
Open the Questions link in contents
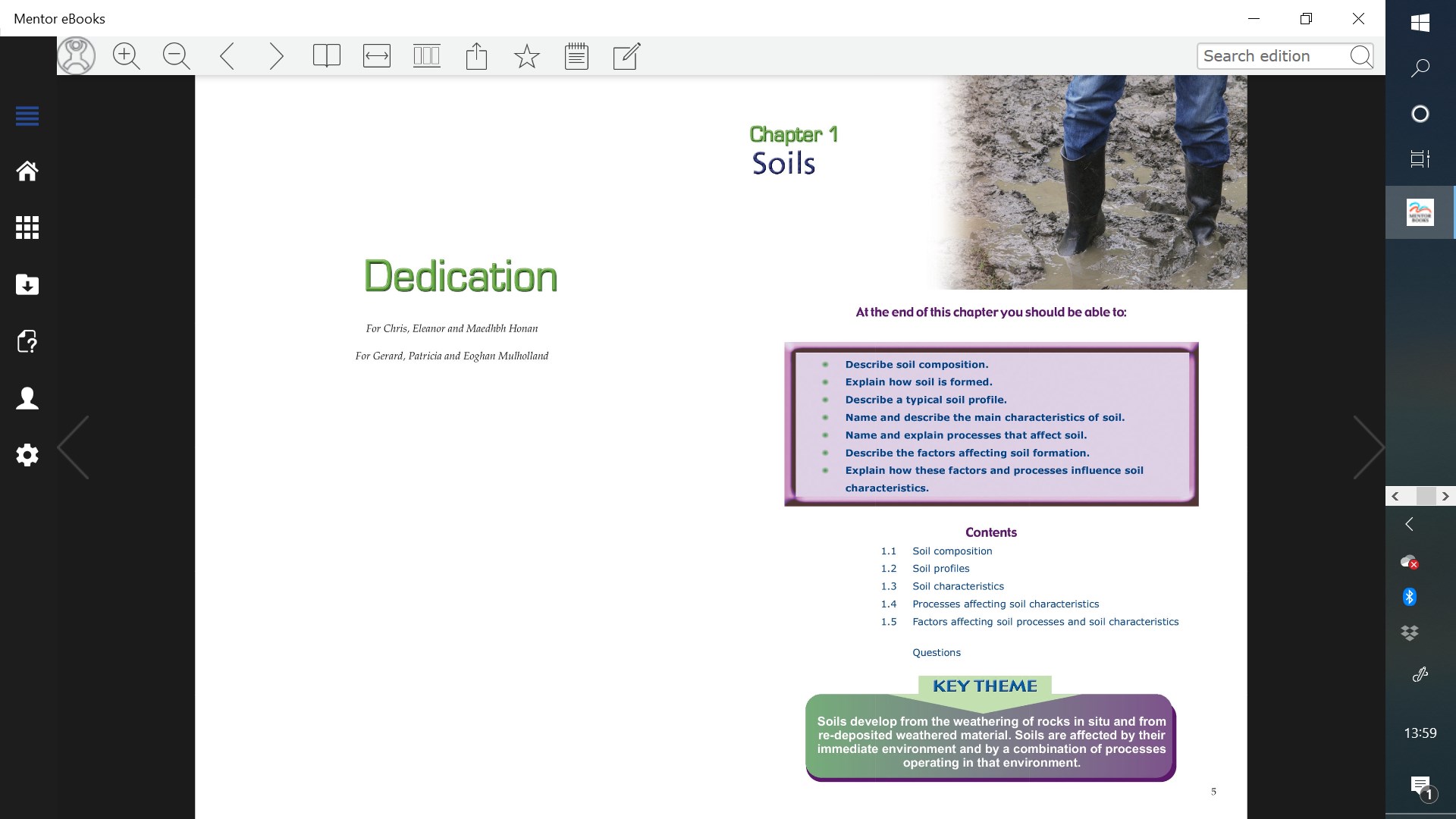tap(936, 652)
